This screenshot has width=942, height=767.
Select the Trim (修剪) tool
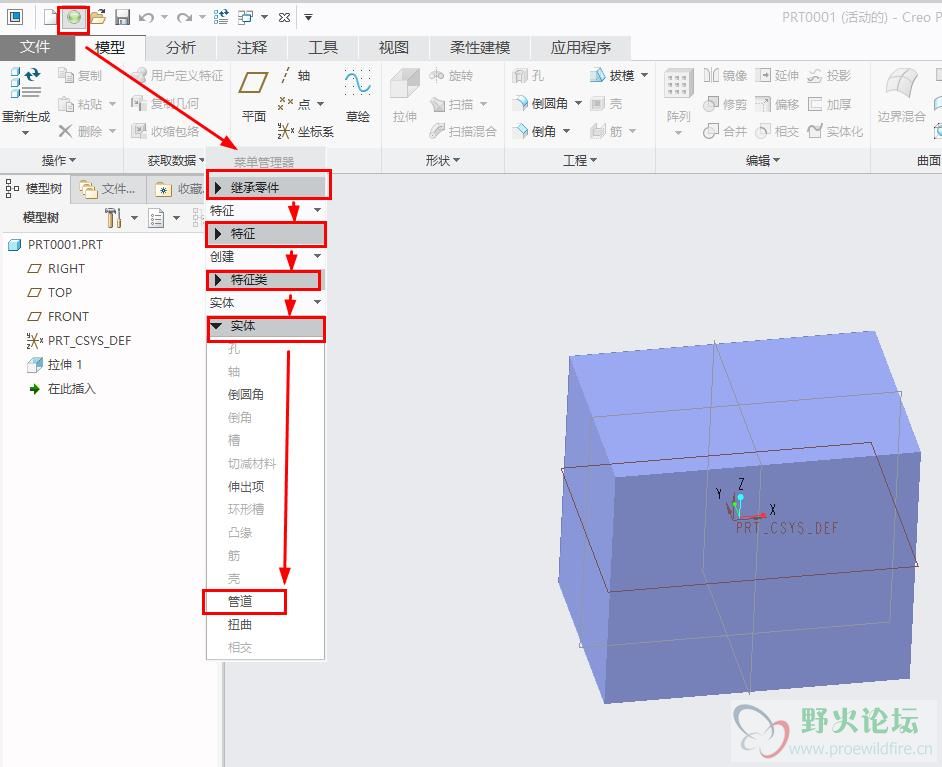coord(725,104)
